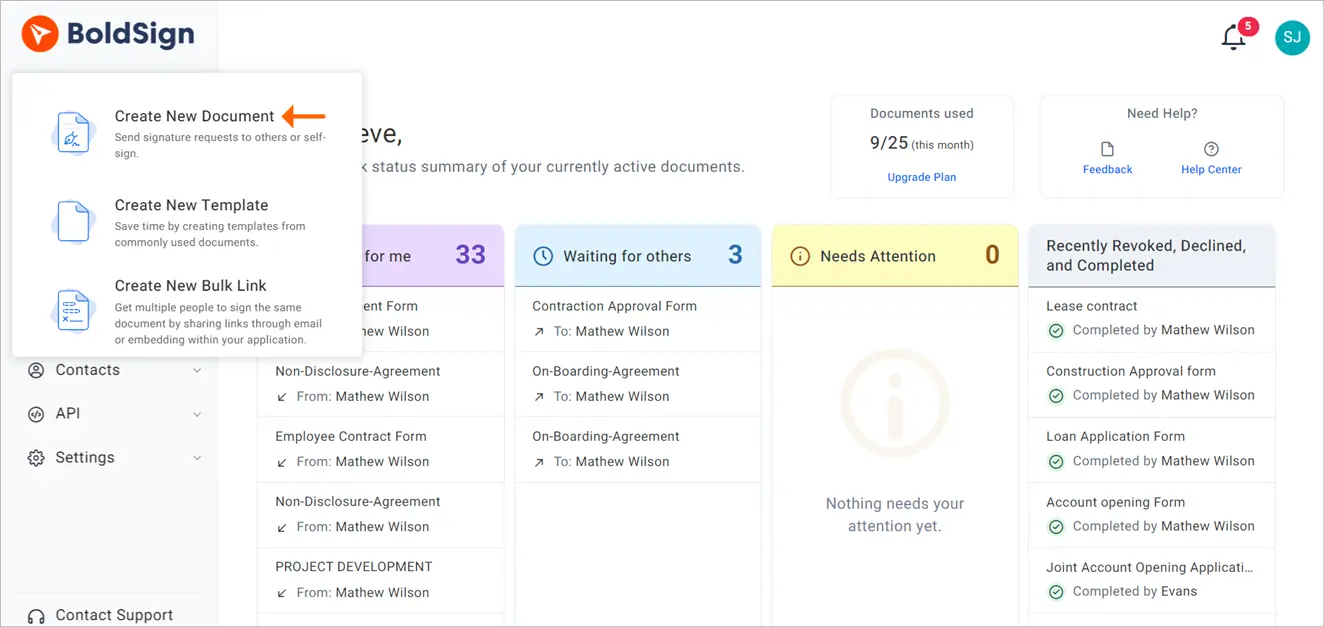Click the Help Center question mark icon
The height and width of the screenshot is (627, 1324).
pyautogui.click(x=1211, y=149)
